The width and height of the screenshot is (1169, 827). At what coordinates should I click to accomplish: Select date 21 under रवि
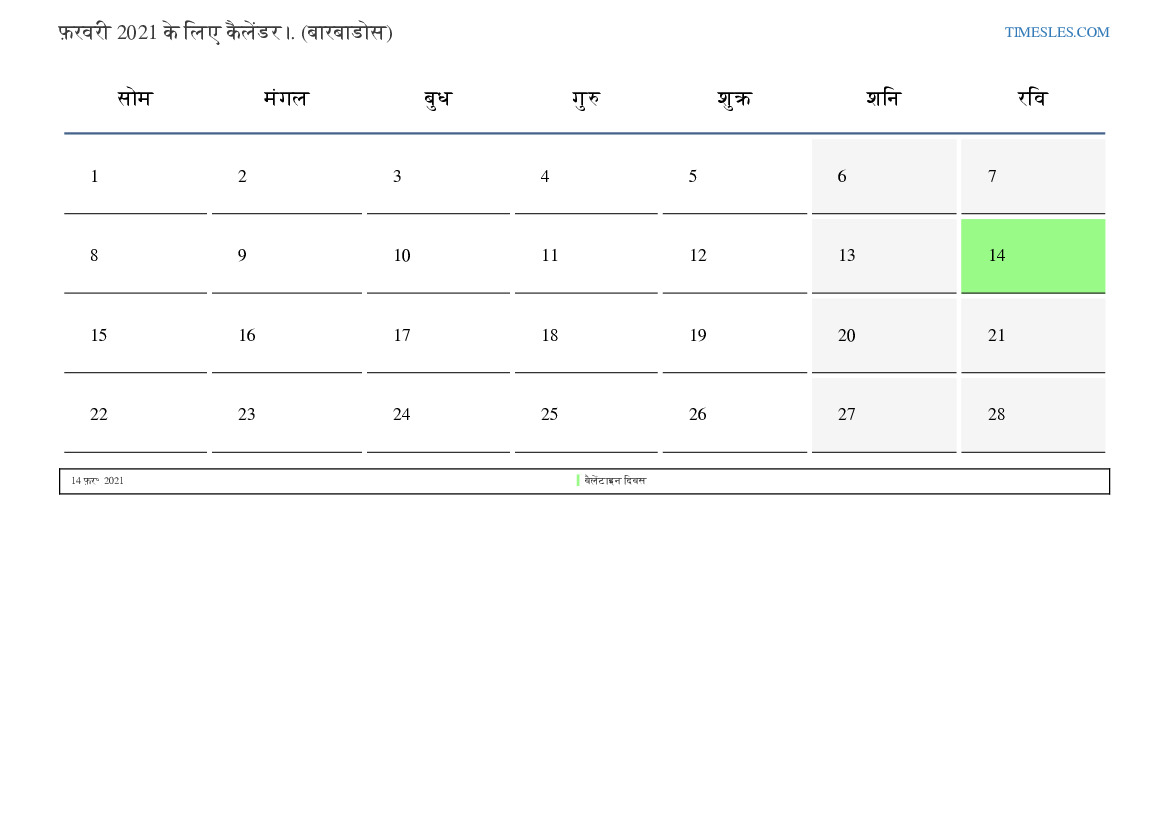(x=1033, y=336)
